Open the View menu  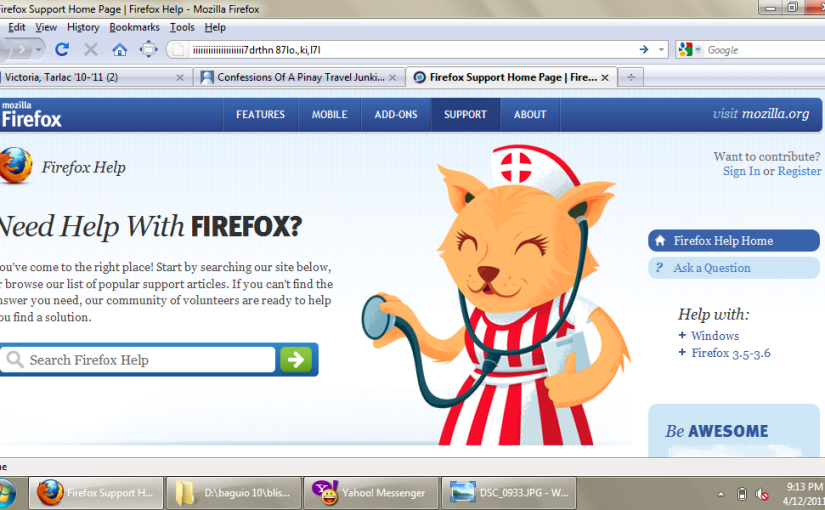[46, 27]
